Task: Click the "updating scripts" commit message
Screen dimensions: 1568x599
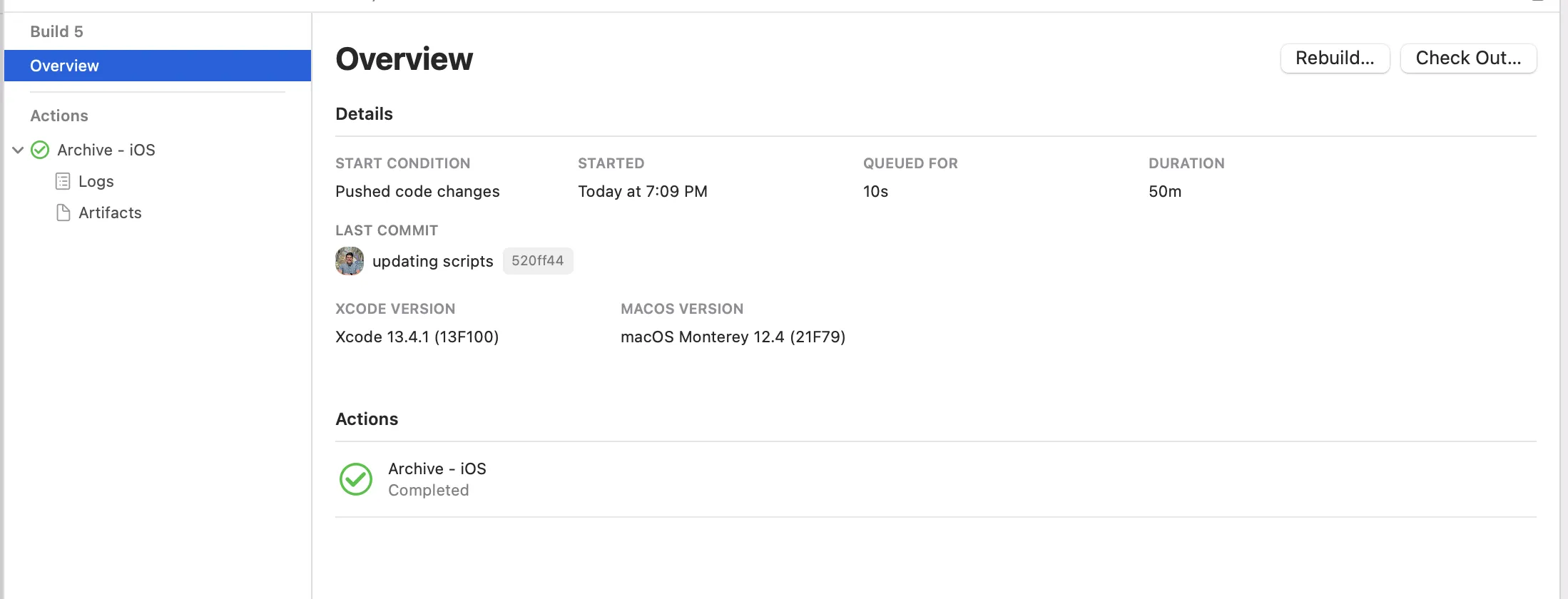Action: click(x=432, y=261)
